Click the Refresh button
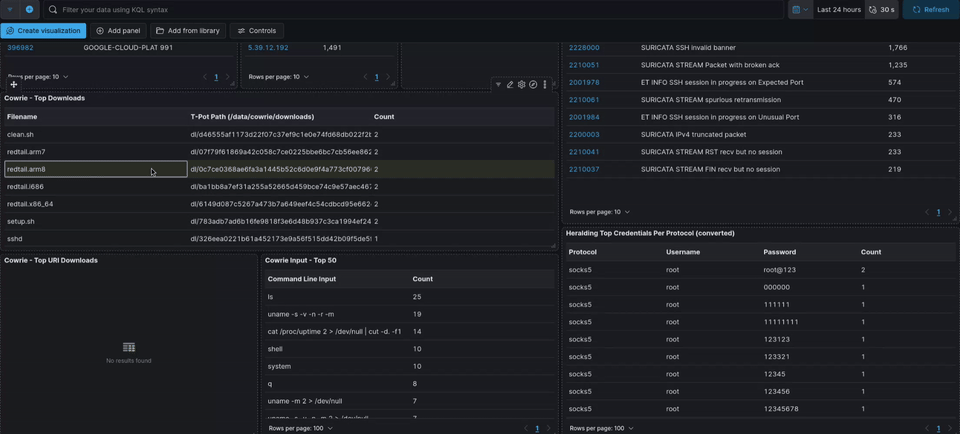The width and height of the screenshot is (960, 434). click(930, 10)
